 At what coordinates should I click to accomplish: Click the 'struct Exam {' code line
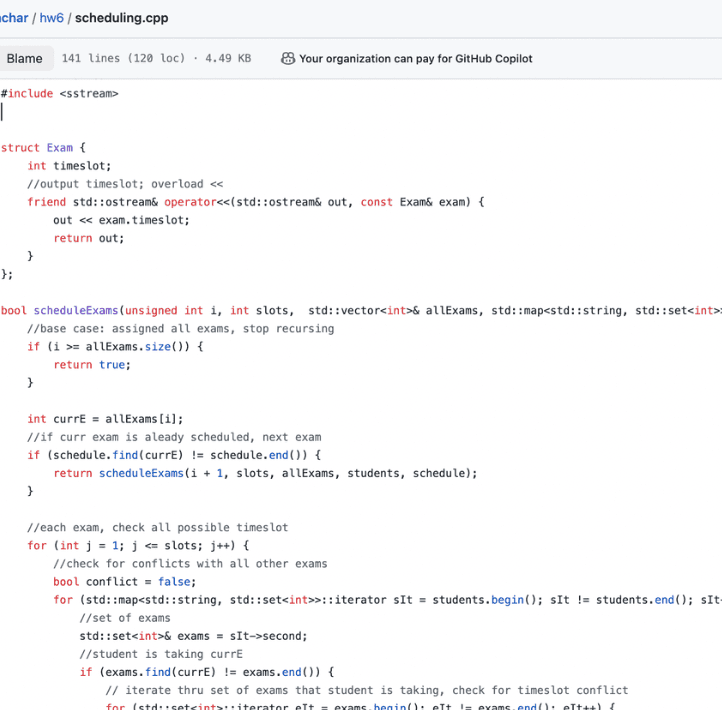pyautogui.click(x=43, y=148)
